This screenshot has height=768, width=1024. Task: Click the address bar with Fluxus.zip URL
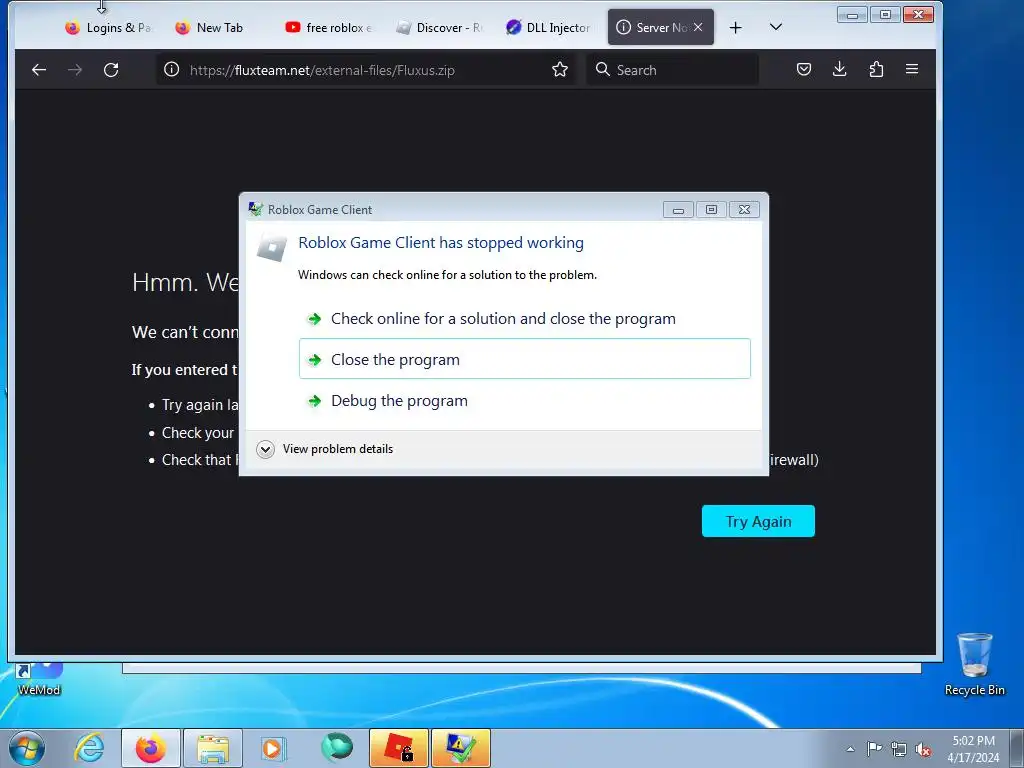[x=366, y=70]
